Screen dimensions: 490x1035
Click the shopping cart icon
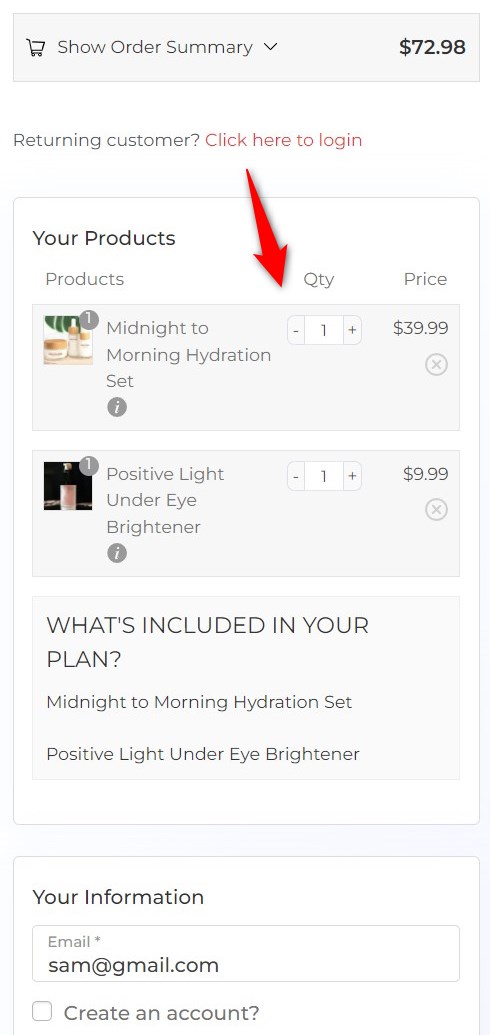pyautogui.click(x=35, y=48)
